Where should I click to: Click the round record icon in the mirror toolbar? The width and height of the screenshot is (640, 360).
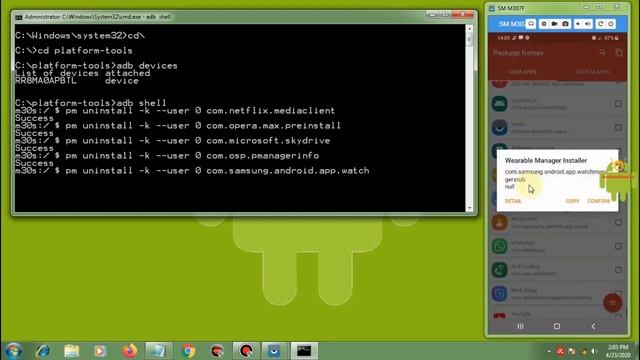544,24
